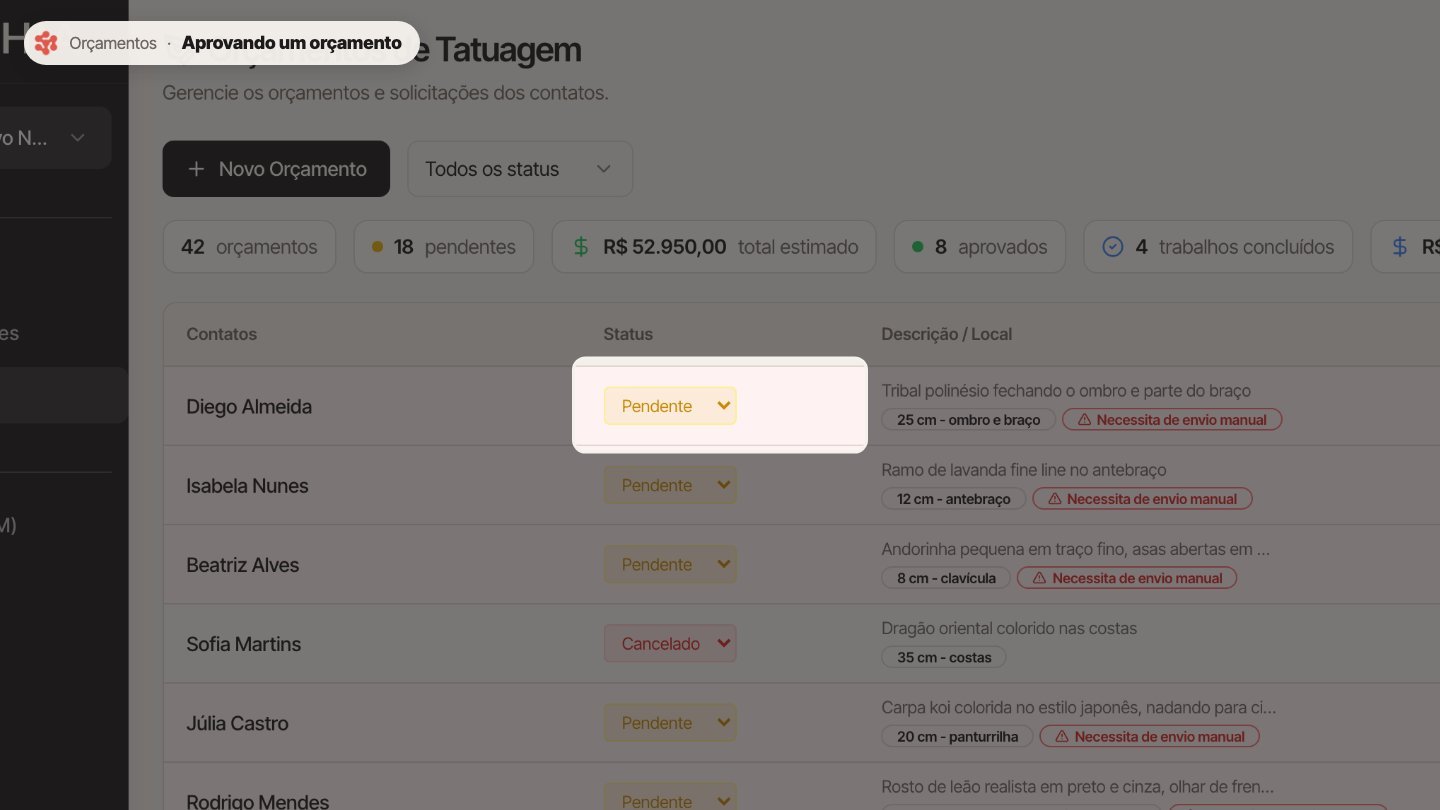The height and width of the screenshot is (810, 1440).
Task: Click the Novo Orçamento button
Action: pyautogui.click(x=276, y=169)
